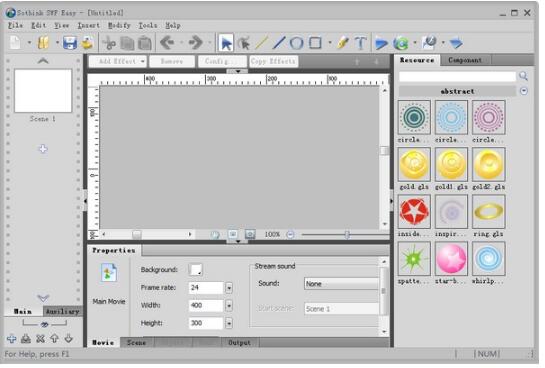The height and width of the screenshot is (368, 545).
Task: Switch to the Scene properties tab
Action: coord(136,343)
